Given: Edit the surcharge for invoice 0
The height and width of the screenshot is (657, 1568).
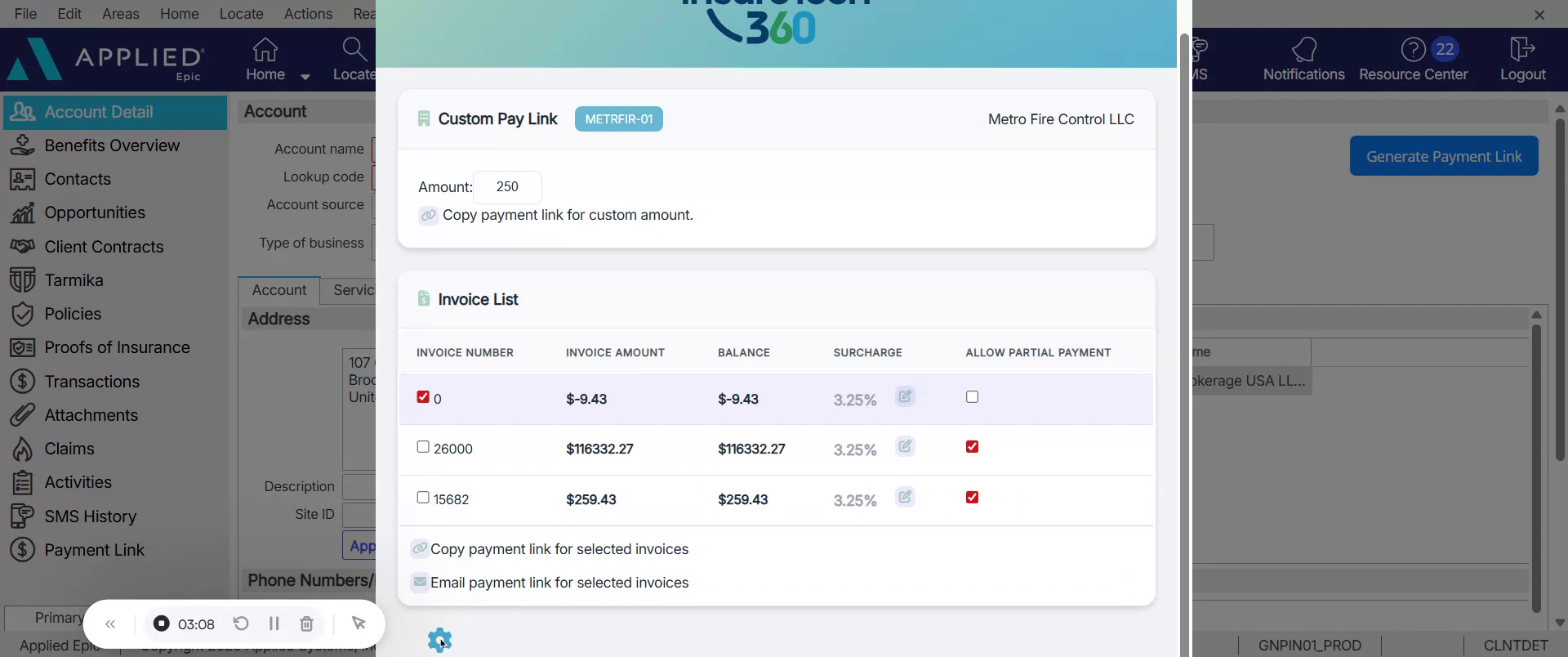Looking at the screenshot, I should tap(905, 396).
